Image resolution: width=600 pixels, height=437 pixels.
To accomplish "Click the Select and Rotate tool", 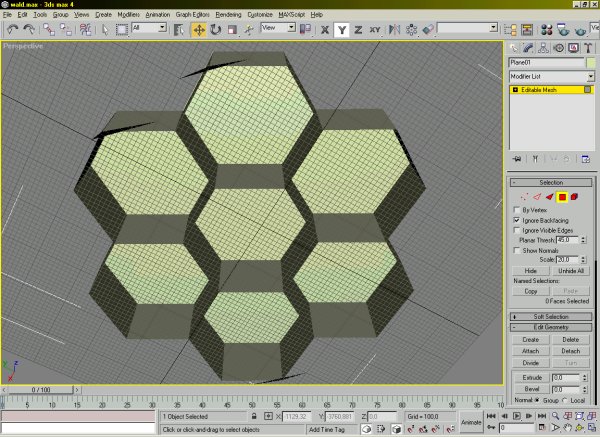I will [x=216, y=29].
